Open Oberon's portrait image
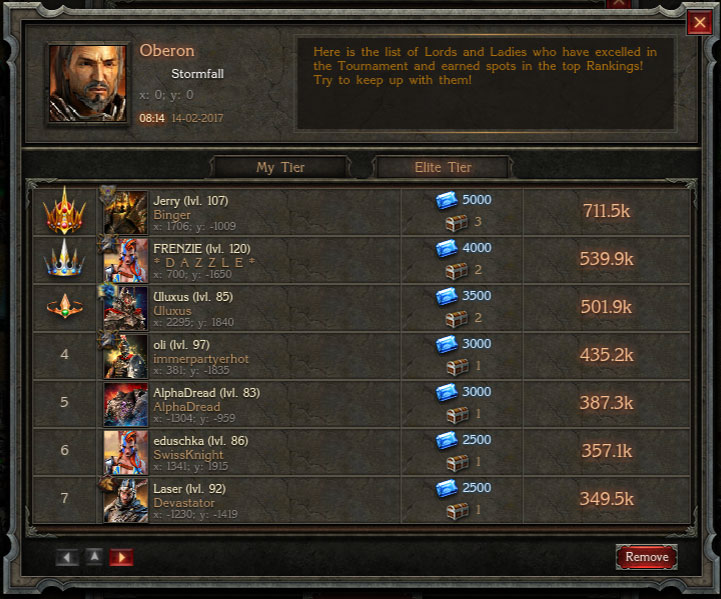This screenshot has height=599, width=721. [x=87, y=83]
